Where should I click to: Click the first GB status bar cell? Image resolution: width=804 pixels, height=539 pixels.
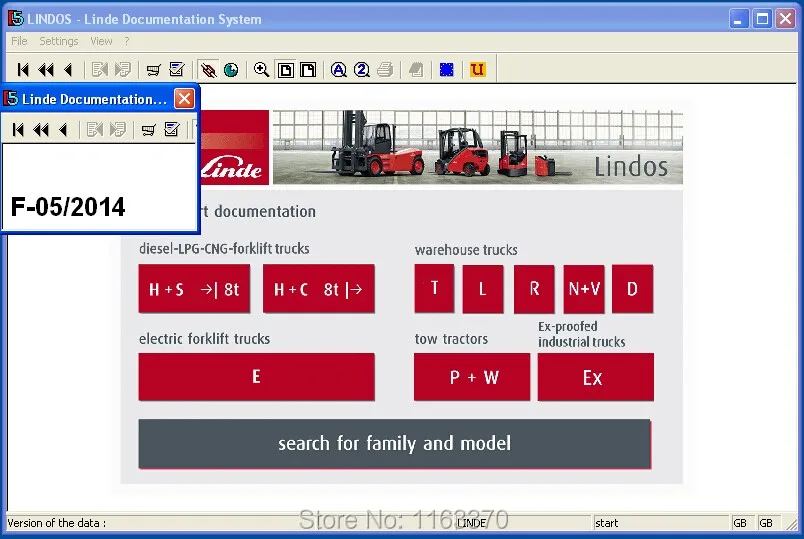[x=740, y=523]
